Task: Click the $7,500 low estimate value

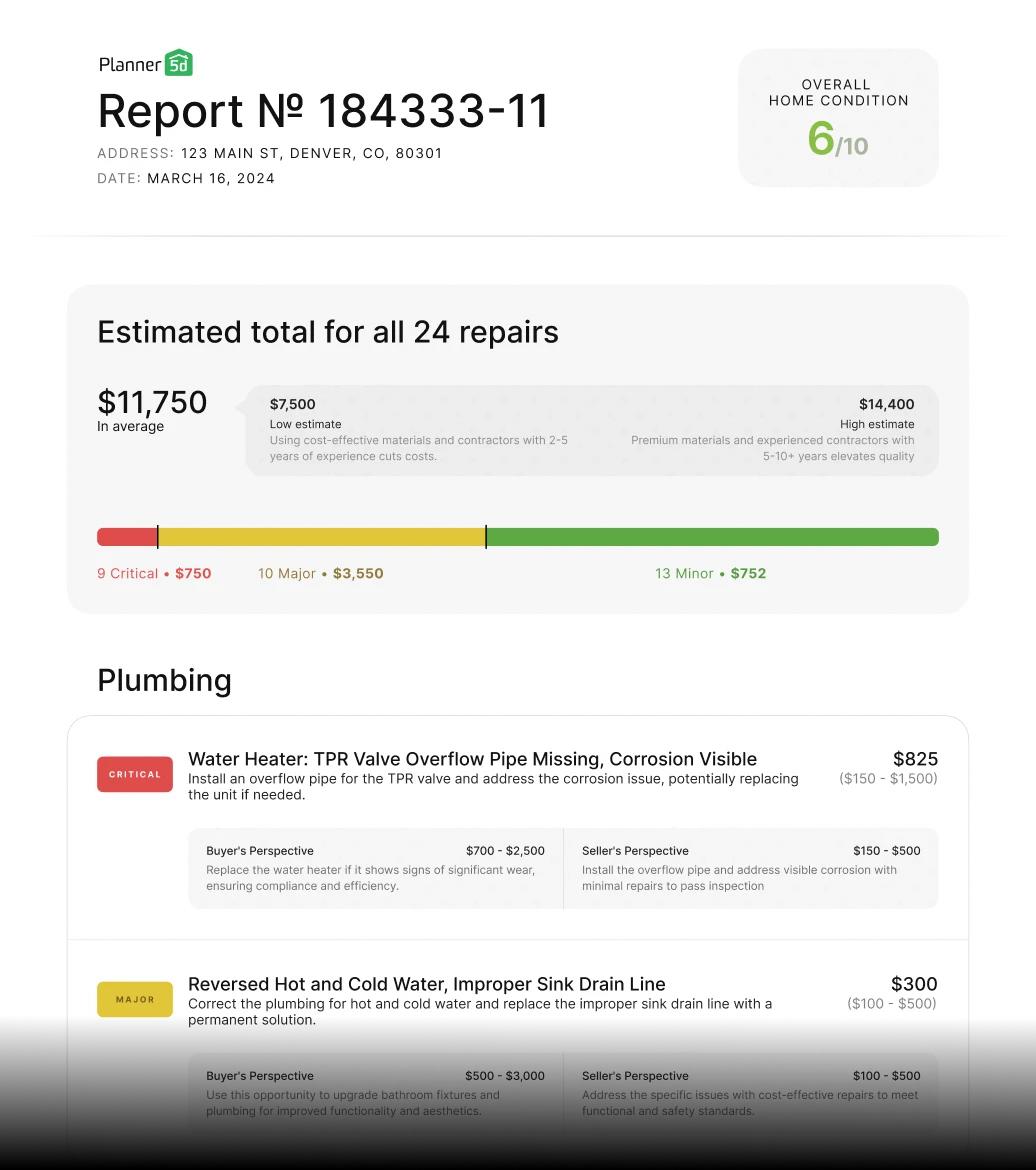Action: (293, 404)
